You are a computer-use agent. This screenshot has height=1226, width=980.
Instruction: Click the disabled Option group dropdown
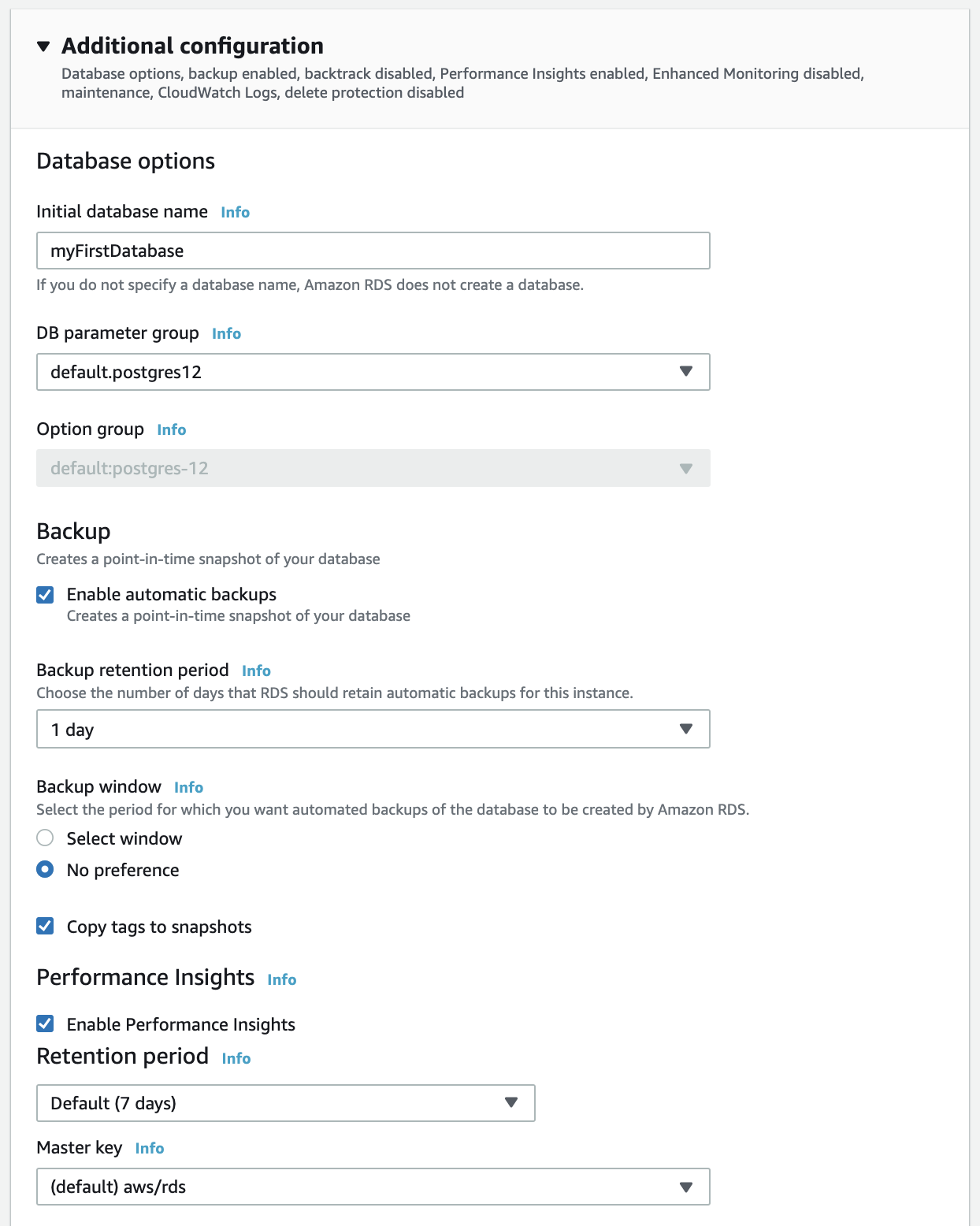click(x=373, y=468)
